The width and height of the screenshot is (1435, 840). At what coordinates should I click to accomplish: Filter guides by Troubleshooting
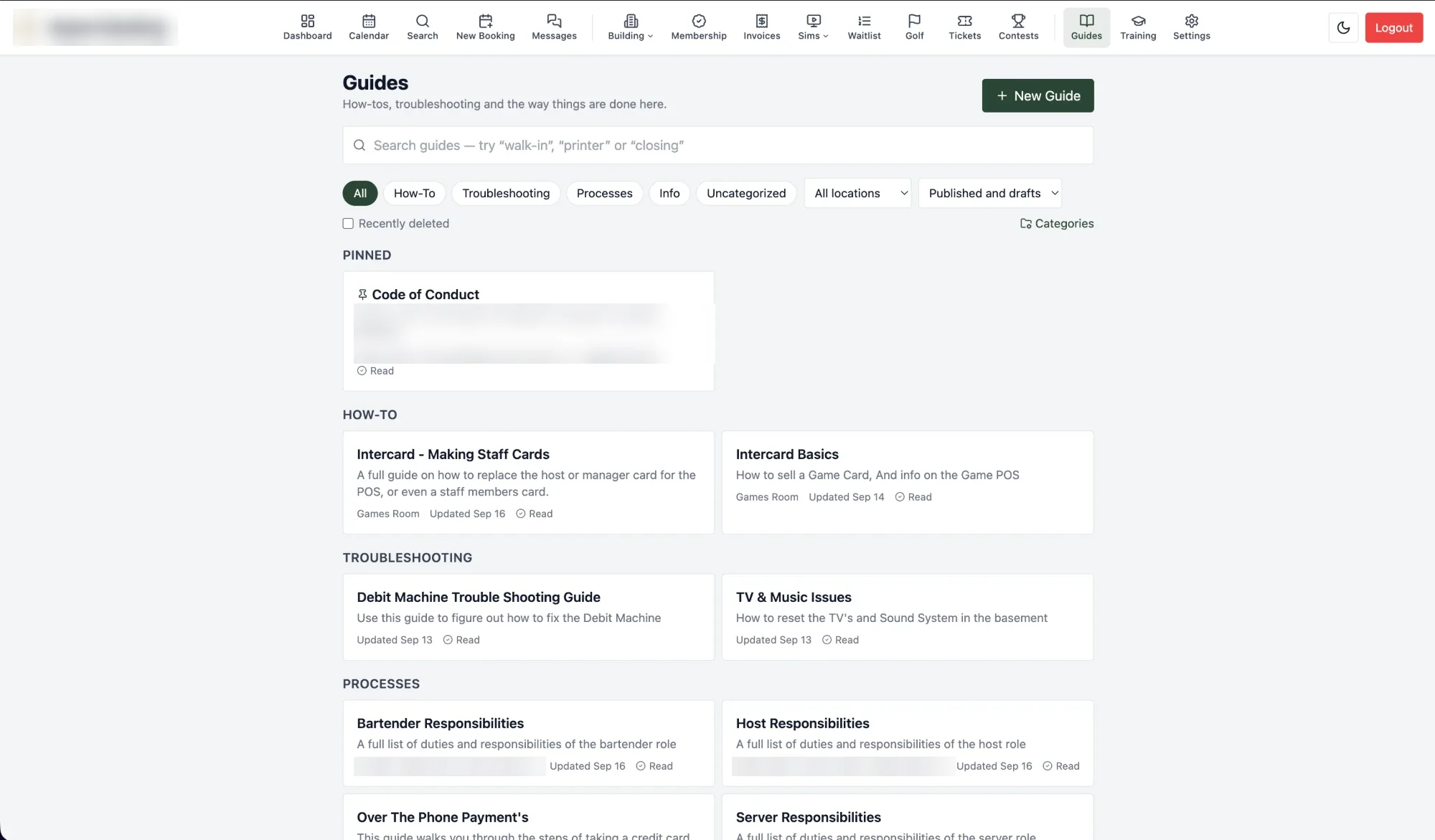(x=506, y=194)
